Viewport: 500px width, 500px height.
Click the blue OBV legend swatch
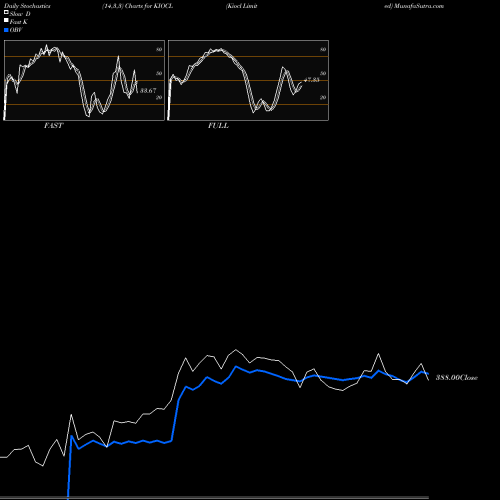point(6,30)
